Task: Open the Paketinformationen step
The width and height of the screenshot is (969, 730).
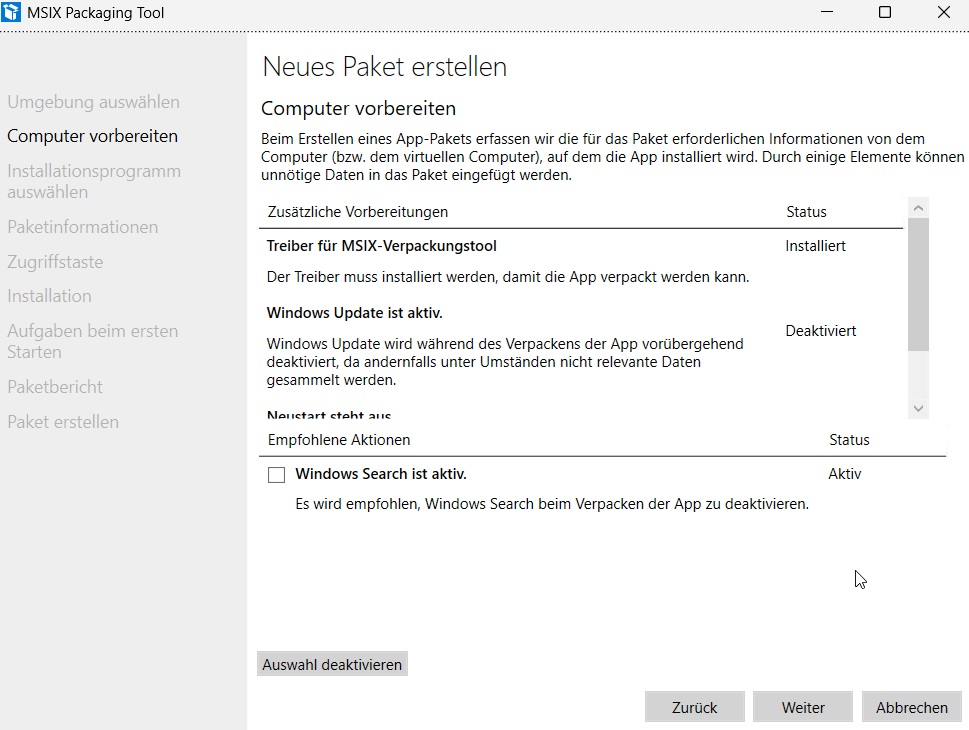Action: click(82, 227)
